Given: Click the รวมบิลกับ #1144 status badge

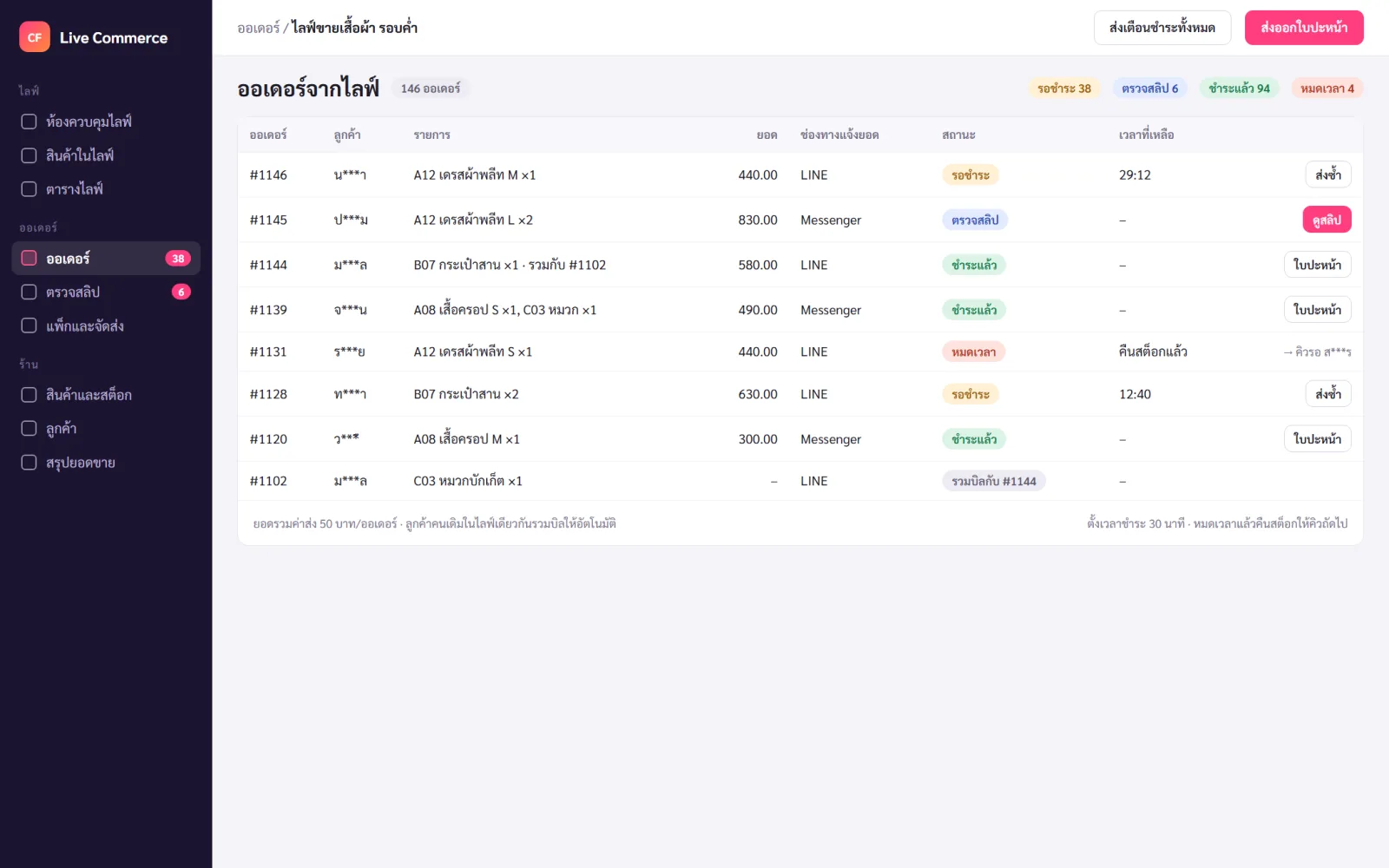Looking at the screenshot, I should [x=994, y=481].
